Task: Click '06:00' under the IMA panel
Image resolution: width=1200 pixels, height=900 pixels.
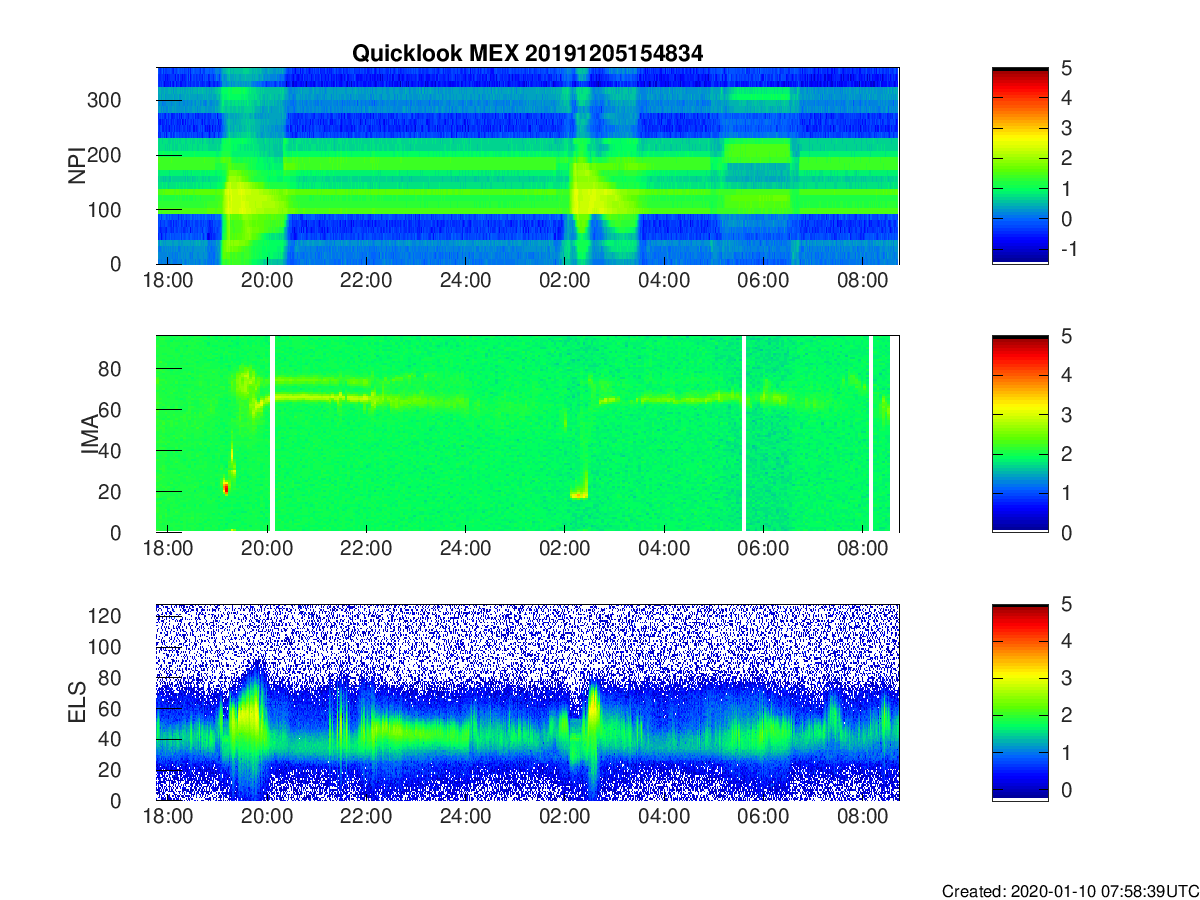Action: coord(763,549)
